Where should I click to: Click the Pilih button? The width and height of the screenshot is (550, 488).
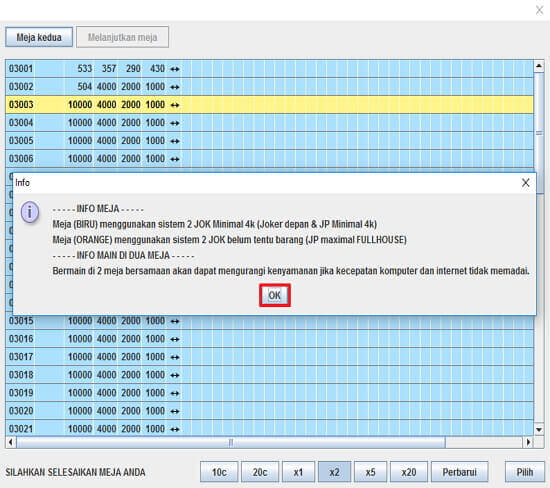[525, 472]
